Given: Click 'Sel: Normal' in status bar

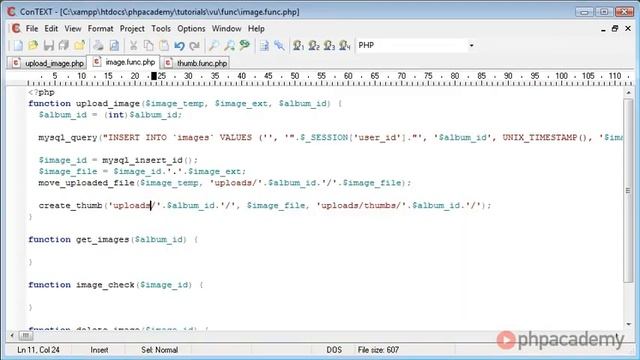Looking at the screenshot, I should [x=160, y=350].
